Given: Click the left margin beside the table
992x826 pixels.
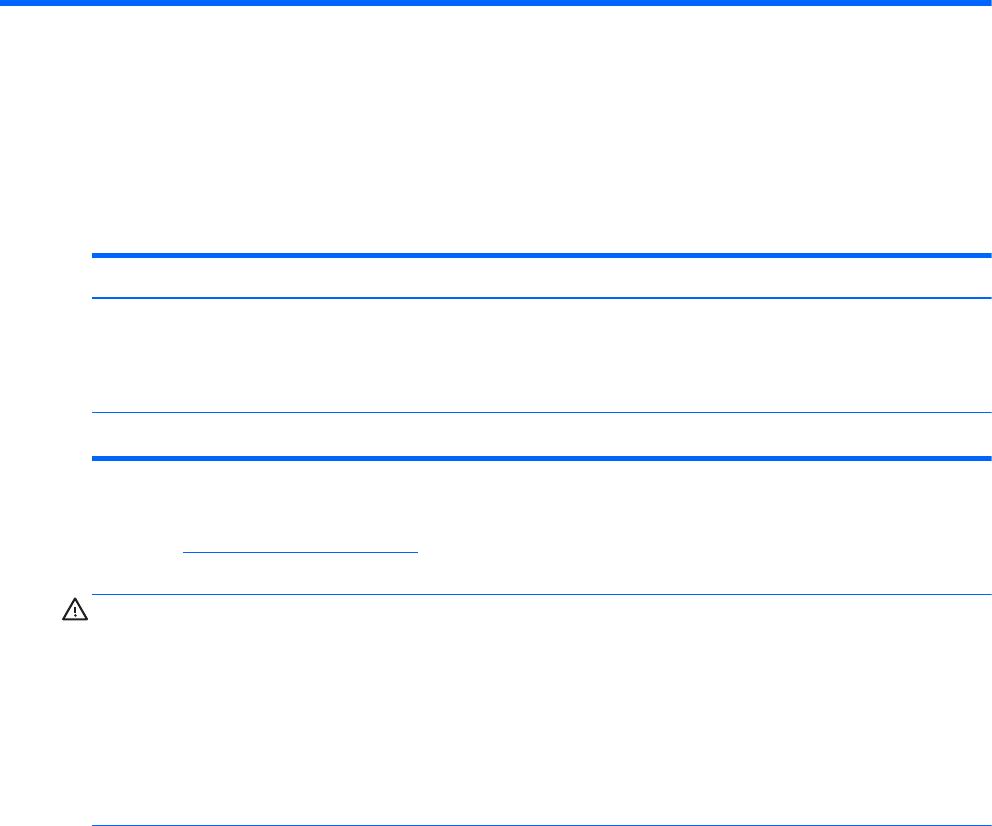Looking at the screenshot, I should [45, 355].
